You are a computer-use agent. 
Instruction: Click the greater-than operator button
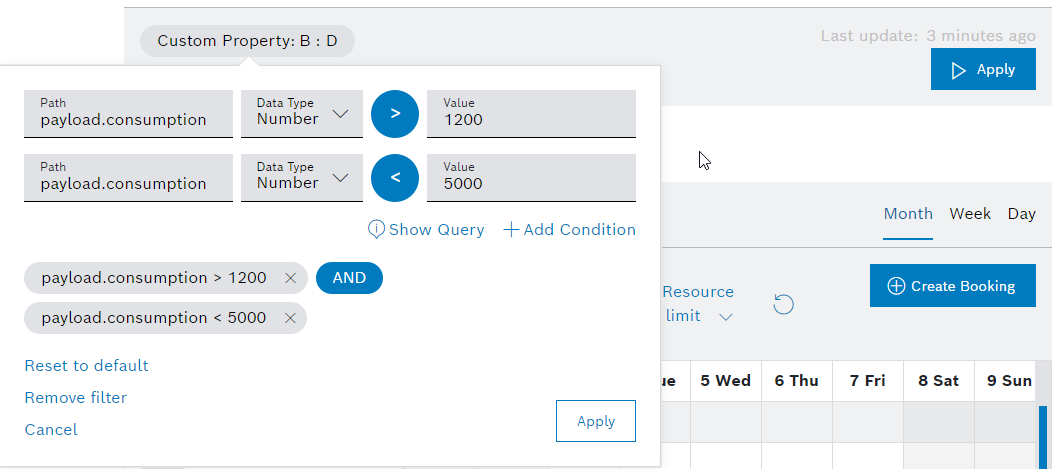395,114
